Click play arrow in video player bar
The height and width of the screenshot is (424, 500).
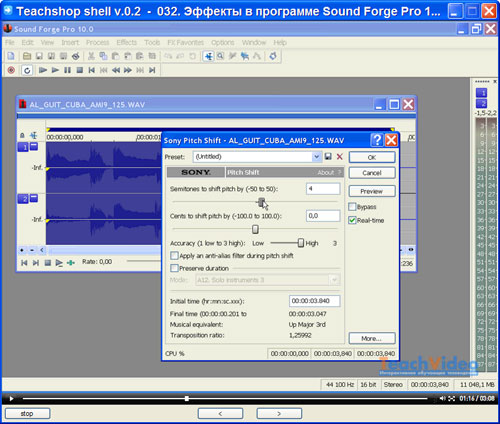[x=11, y=398]
